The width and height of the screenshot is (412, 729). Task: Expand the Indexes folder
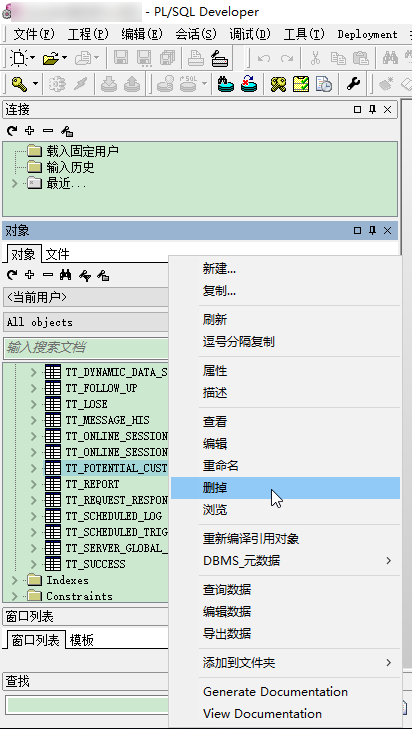point(14,580)
